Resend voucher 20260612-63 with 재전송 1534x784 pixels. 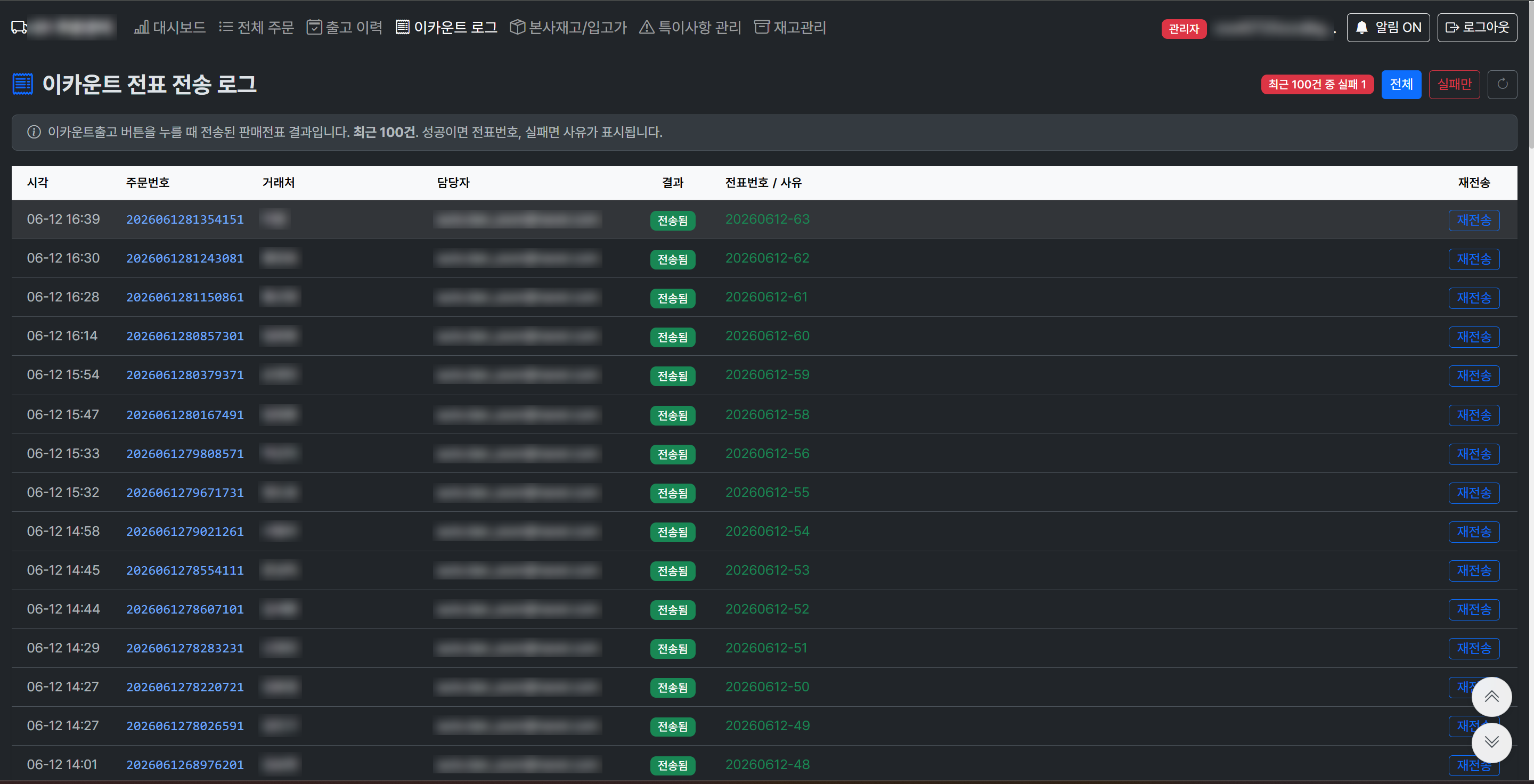pos(1473,220)
